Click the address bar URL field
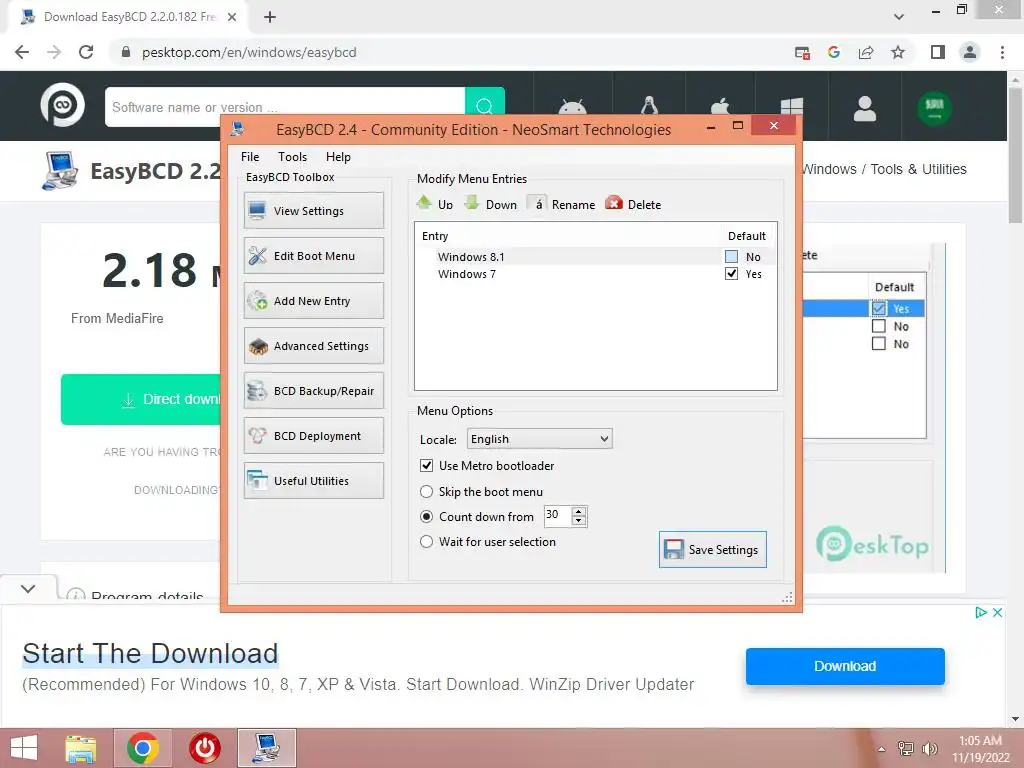Image resolution: width=1024 pixels, height=768 pixels. click(451, 52)
